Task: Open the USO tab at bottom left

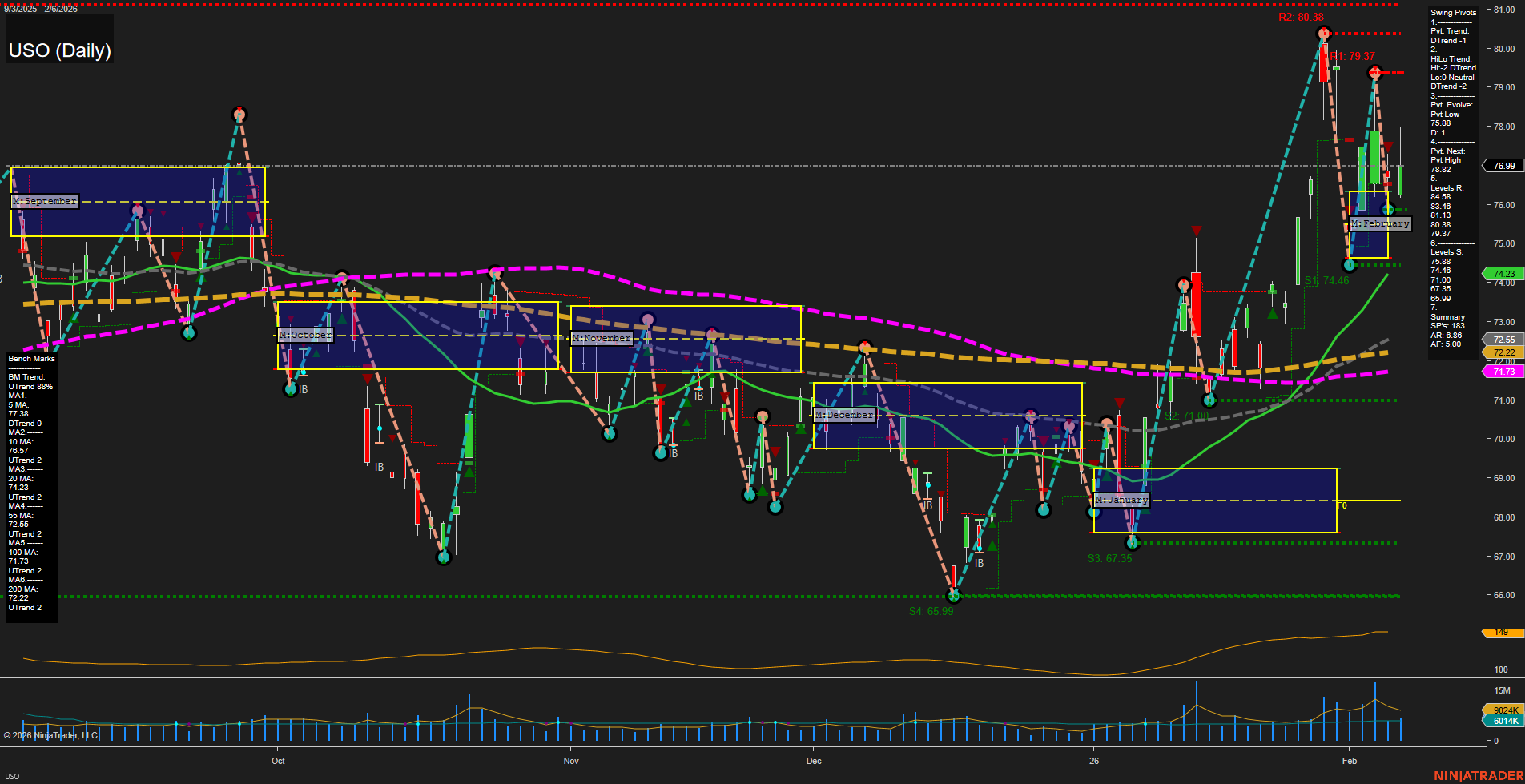Action: [12, 776]
